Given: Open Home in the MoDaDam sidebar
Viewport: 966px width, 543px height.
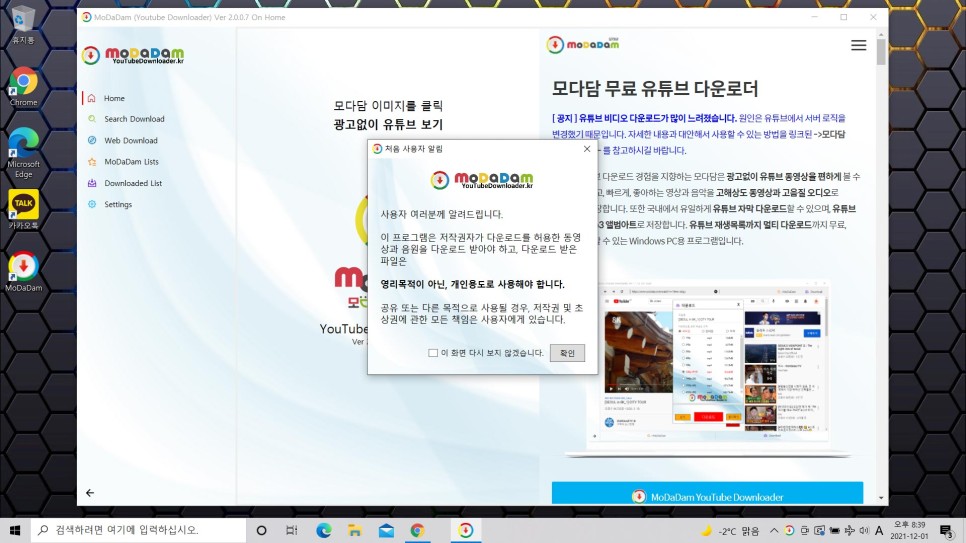Looking at the screenshot, I should pyautogui.click(x=114, y=98).
